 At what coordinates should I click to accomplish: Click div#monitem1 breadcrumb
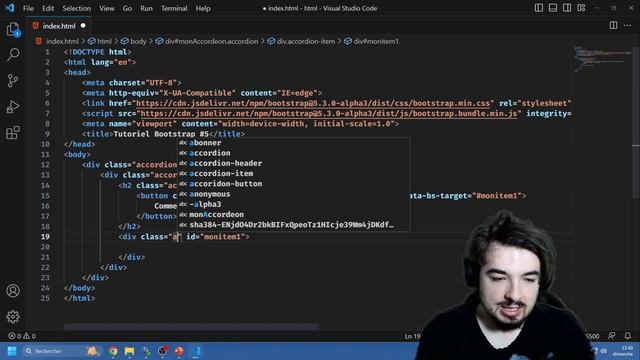[x=376, y=41]
